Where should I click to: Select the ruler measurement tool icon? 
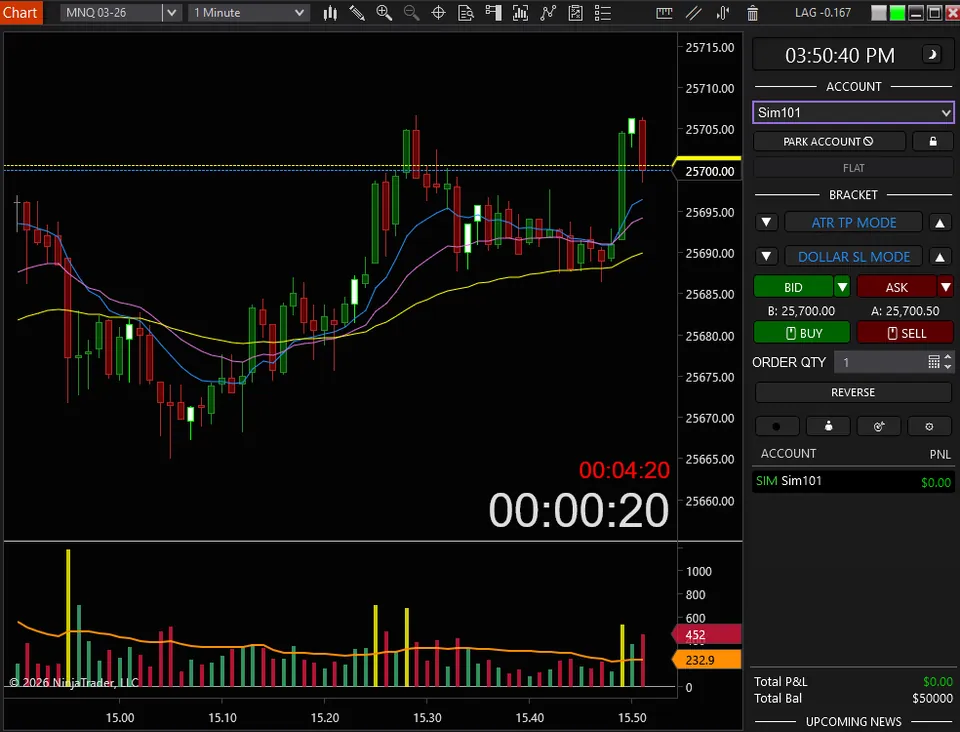point(664,13)
